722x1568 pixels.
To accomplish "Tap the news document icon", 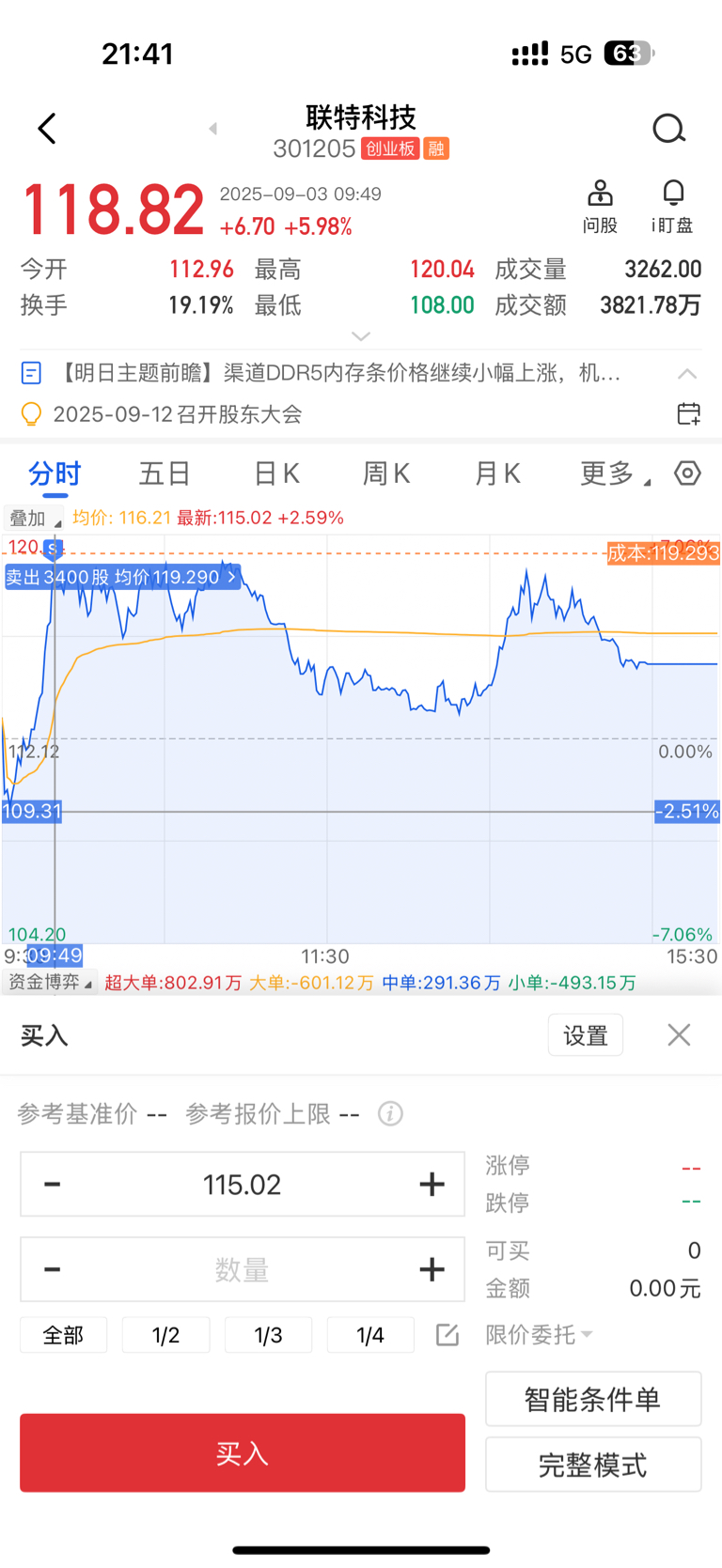I will [31, 373].
